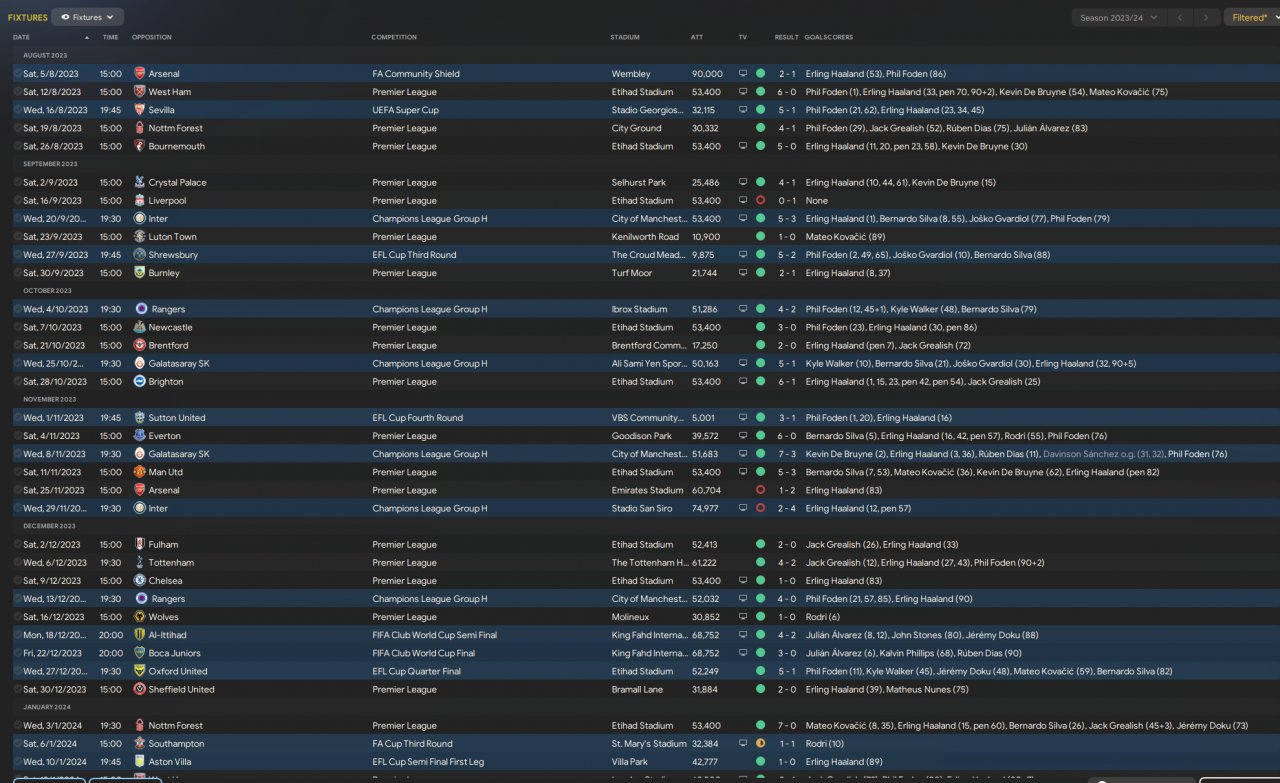The width and height of the screenshot is (1280, 783).
Task: Tick the check circle for Sat 16/12/2023 Wolves
Action: coord(17,617)
